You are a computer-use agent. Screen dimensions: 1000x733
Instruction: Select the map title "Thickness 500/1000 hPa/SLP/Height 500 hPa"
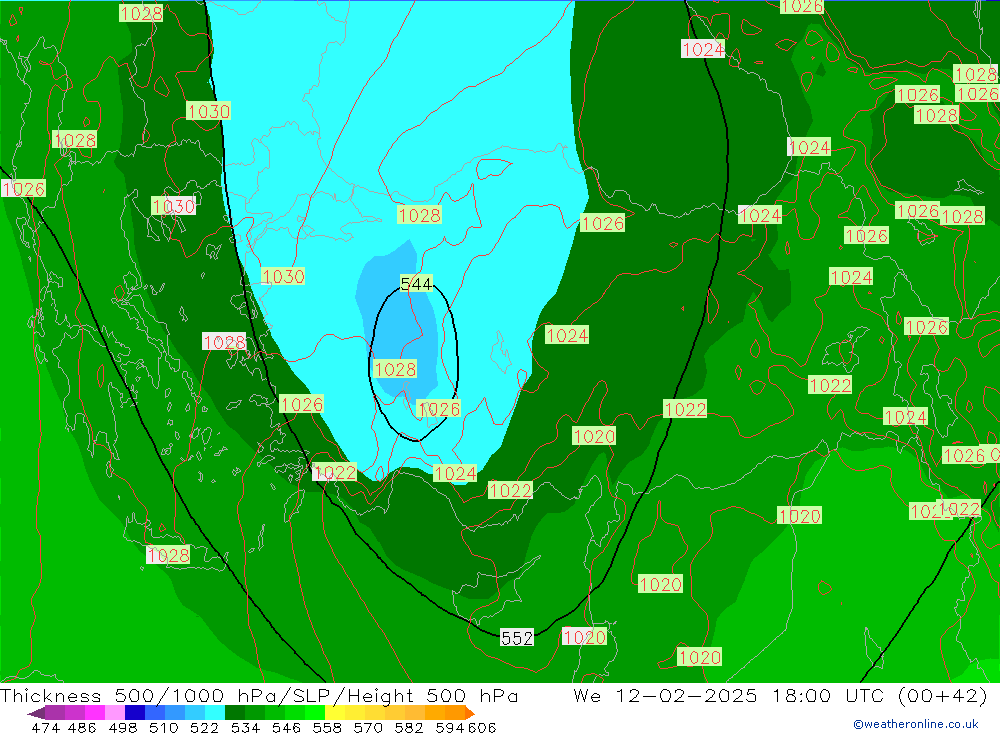click(x=259, y=695)
